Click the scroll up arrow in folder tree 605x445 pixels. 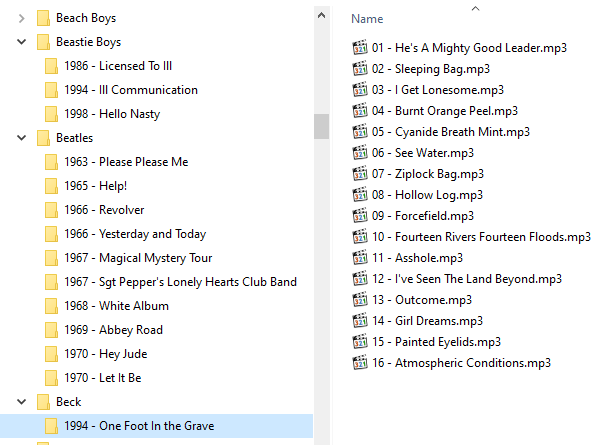pos(321,15)
